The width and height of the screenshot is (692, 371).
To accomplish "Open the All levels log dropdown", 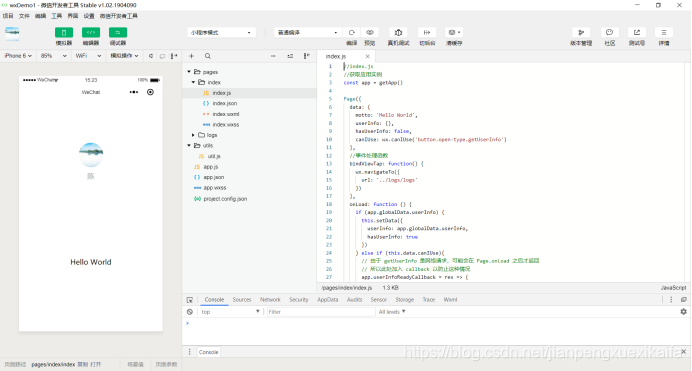I will (x=392, y=312).
